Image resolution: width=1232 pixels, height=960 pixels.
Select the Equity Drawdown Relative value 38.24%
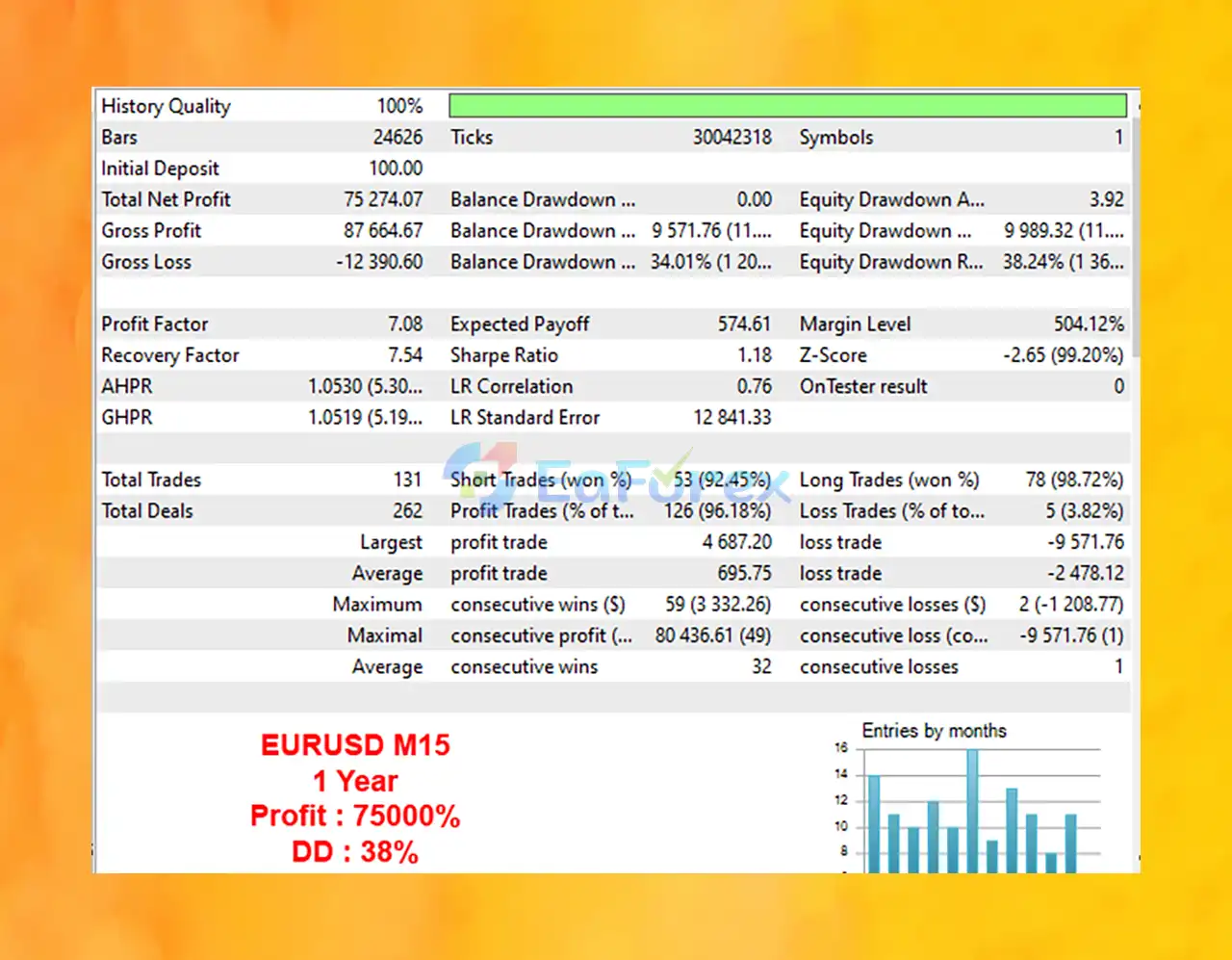(x=1063, y=262)
